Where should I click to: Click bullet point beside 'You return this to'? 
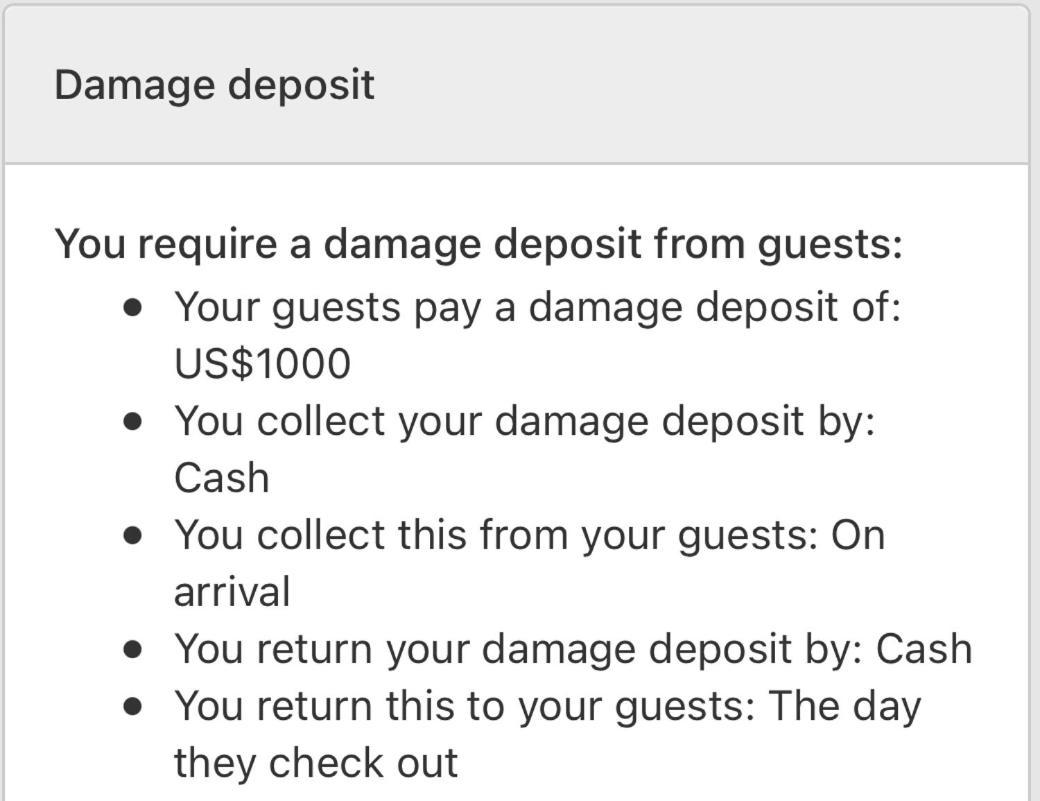(133, 707)
